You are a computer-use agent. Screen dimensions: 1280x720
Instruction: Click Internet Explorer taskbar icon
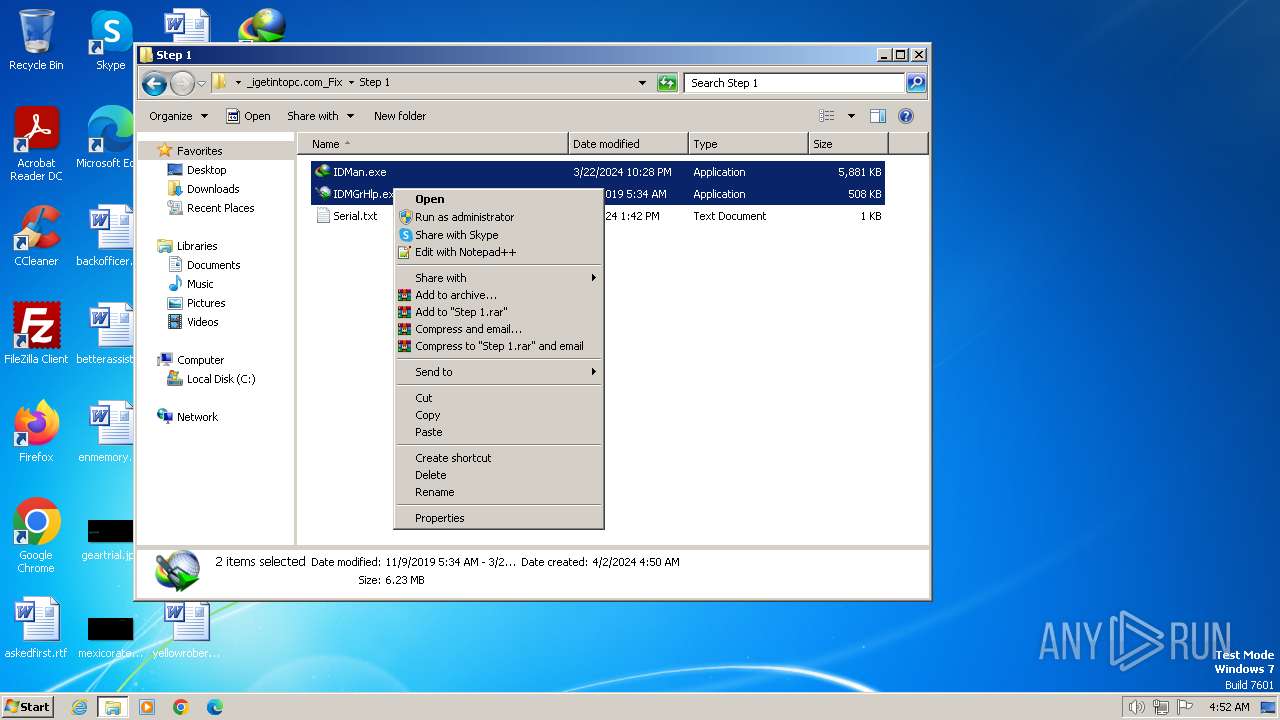pyautogui.click(x=80, y=707)
